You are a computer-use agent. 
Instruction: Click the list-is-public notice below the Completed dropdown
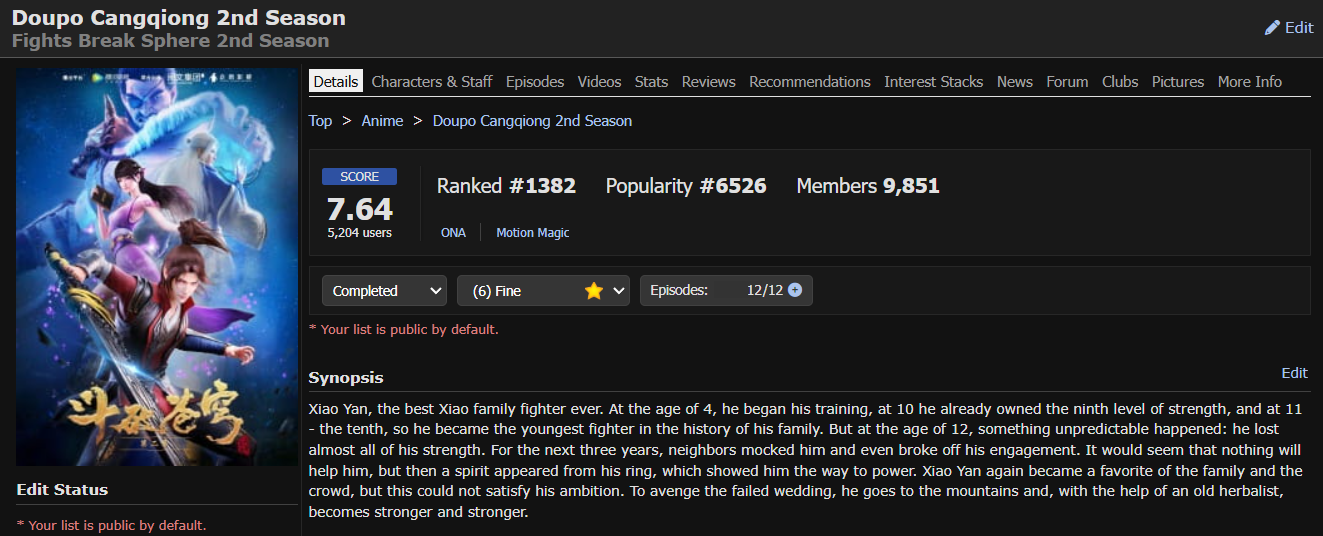pyautogui.click(x=404, y=329)
